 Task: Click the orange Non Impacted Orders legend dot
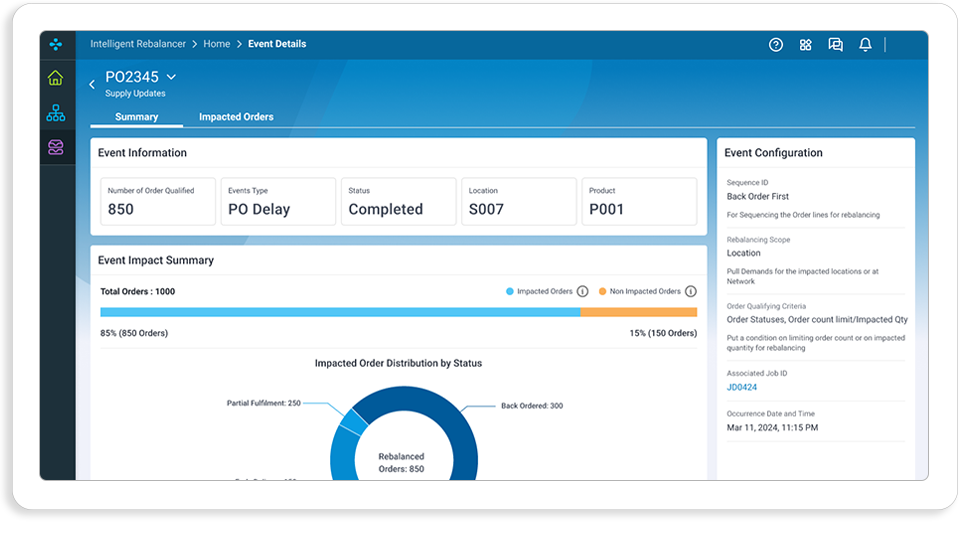tap(602, 291)
